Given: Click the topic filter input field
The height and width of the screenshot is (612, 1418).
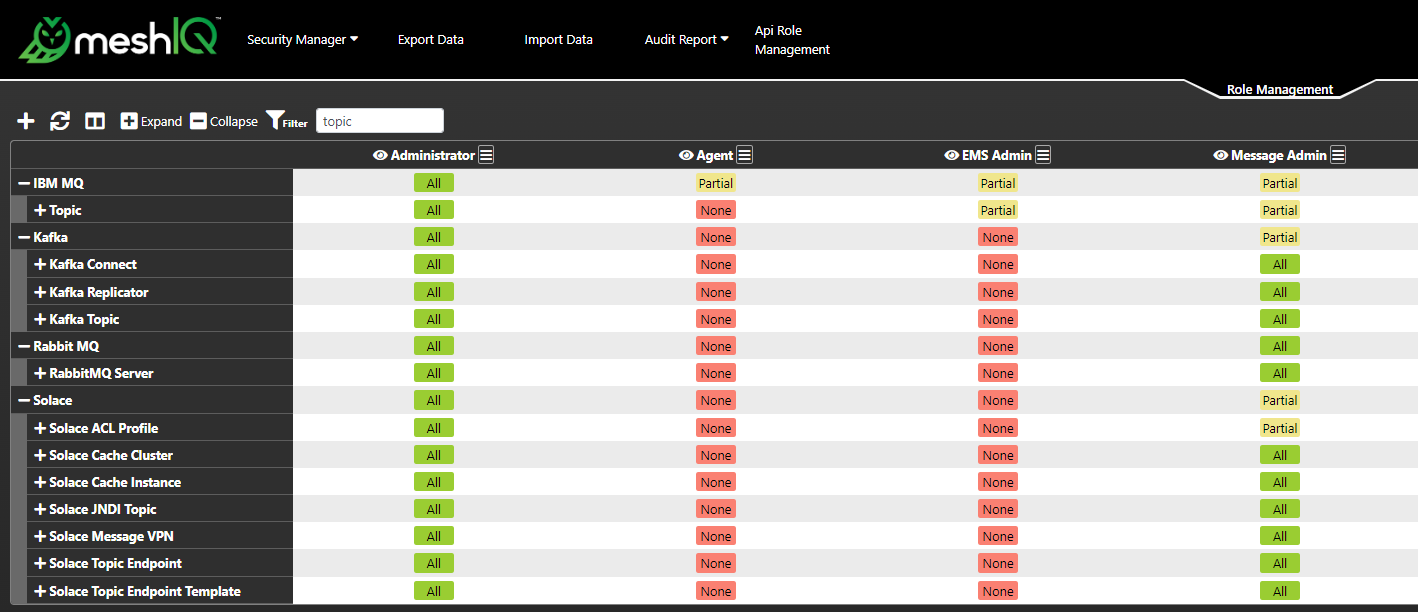Looking at the screenshot, I should pyautogui.click(x=379, y=120).
